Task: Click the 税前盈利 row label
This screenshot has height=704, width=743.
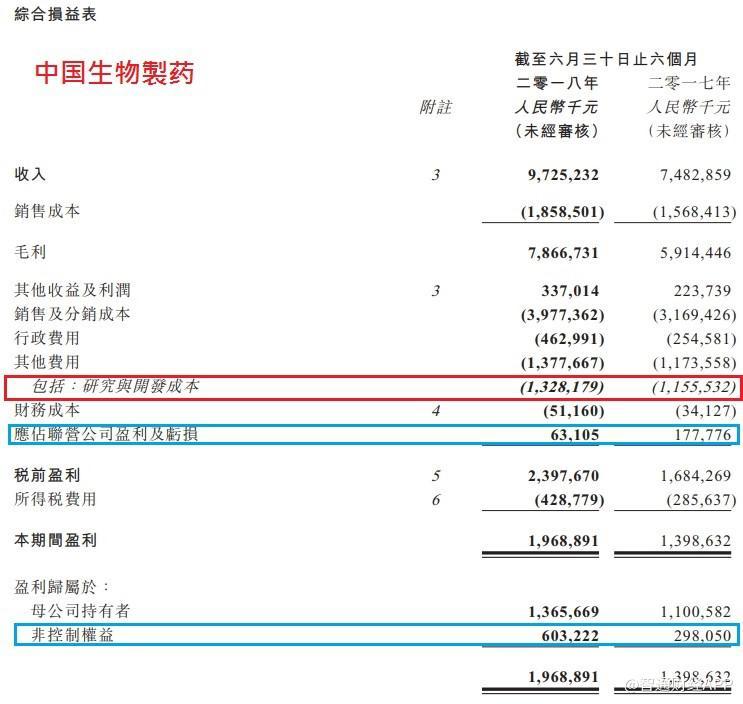Action: tap(47, 475)
